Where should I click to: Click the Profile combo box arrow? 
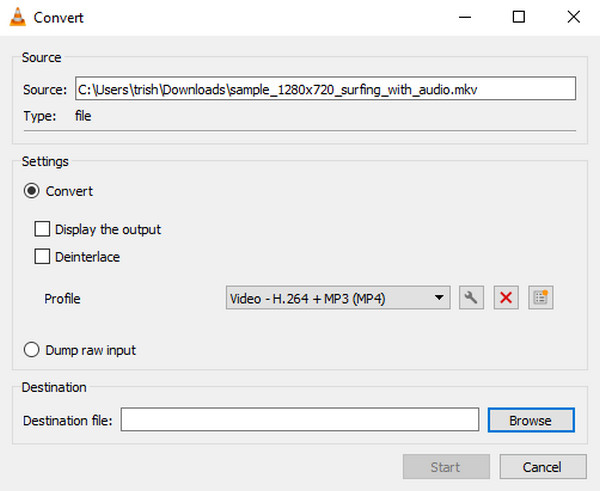[439, 297]
